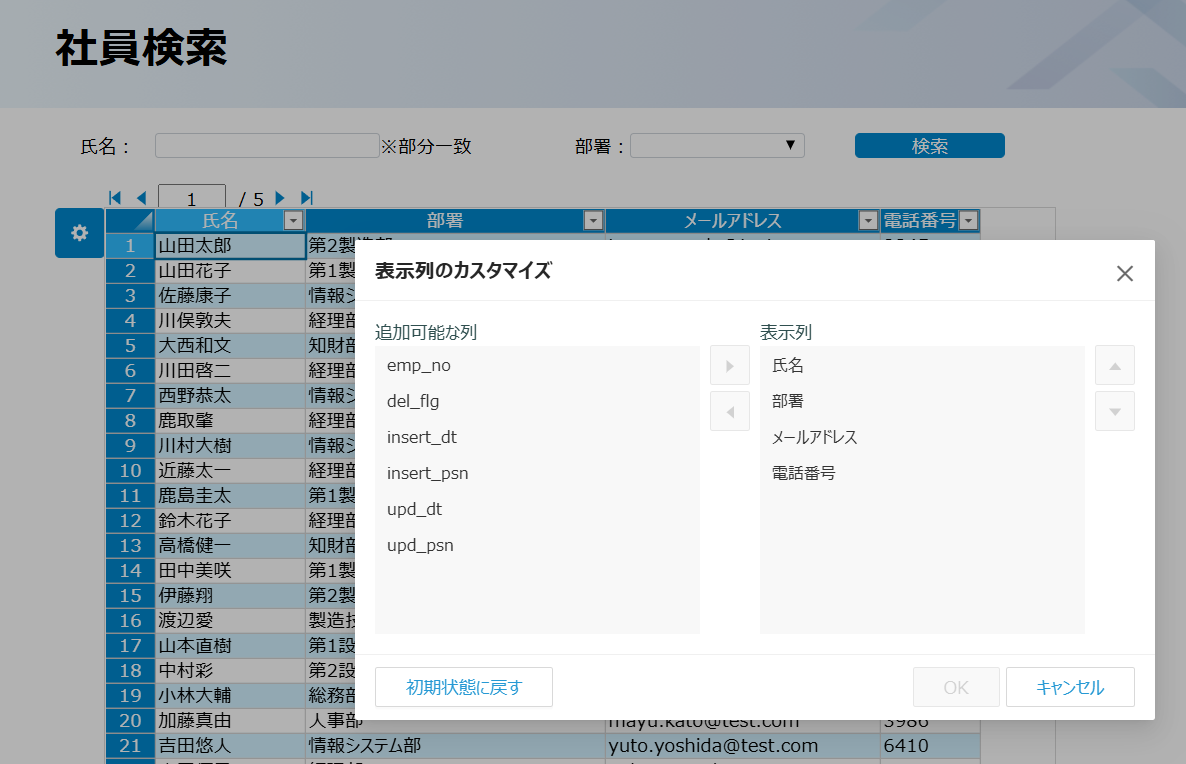Click the move down arrow button
This screenshot has width=1186, height=764.
coord(1115,411)
